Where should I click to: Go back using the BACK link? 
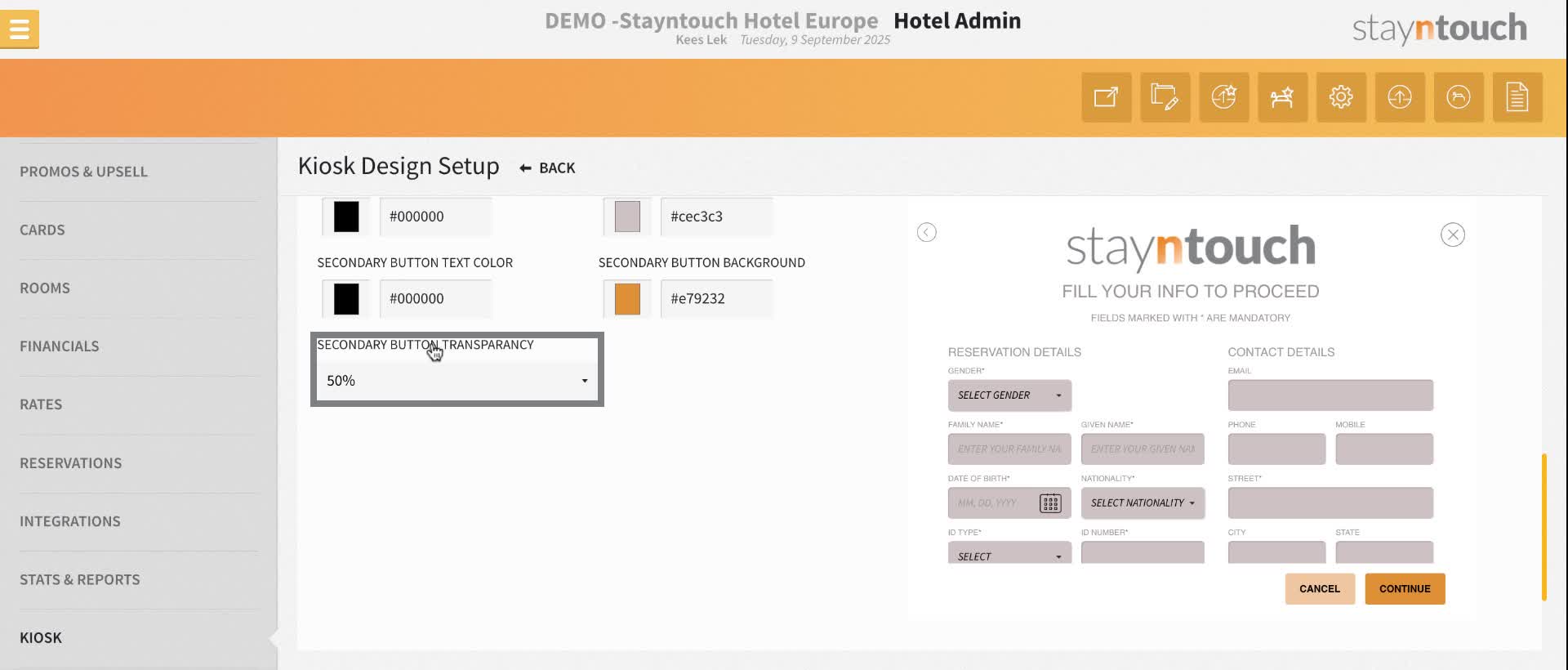pos(547,168)
